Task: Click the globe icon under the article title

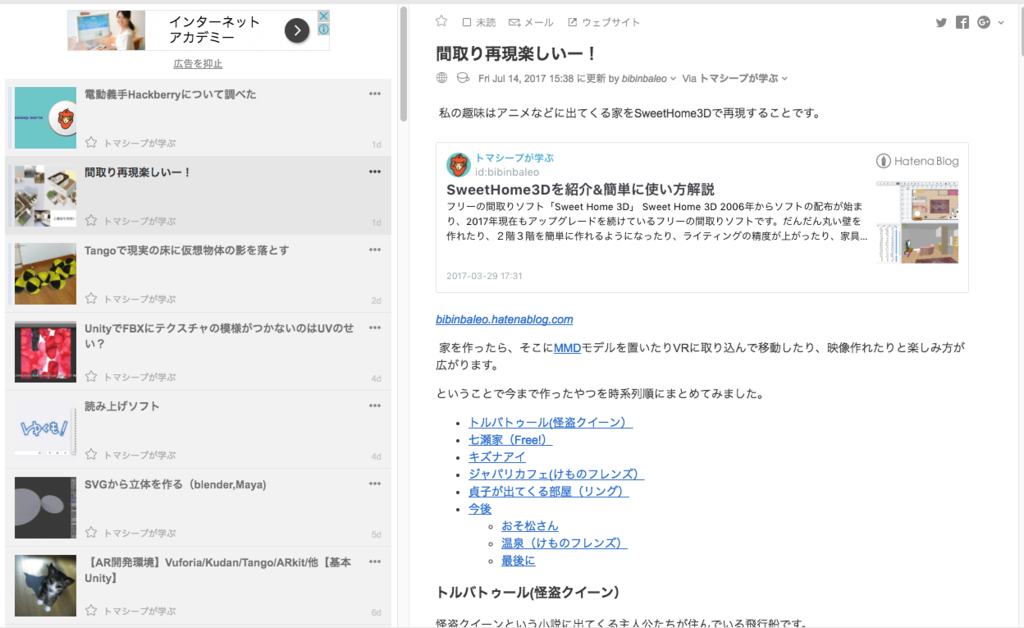Action: tap(442, 78)
